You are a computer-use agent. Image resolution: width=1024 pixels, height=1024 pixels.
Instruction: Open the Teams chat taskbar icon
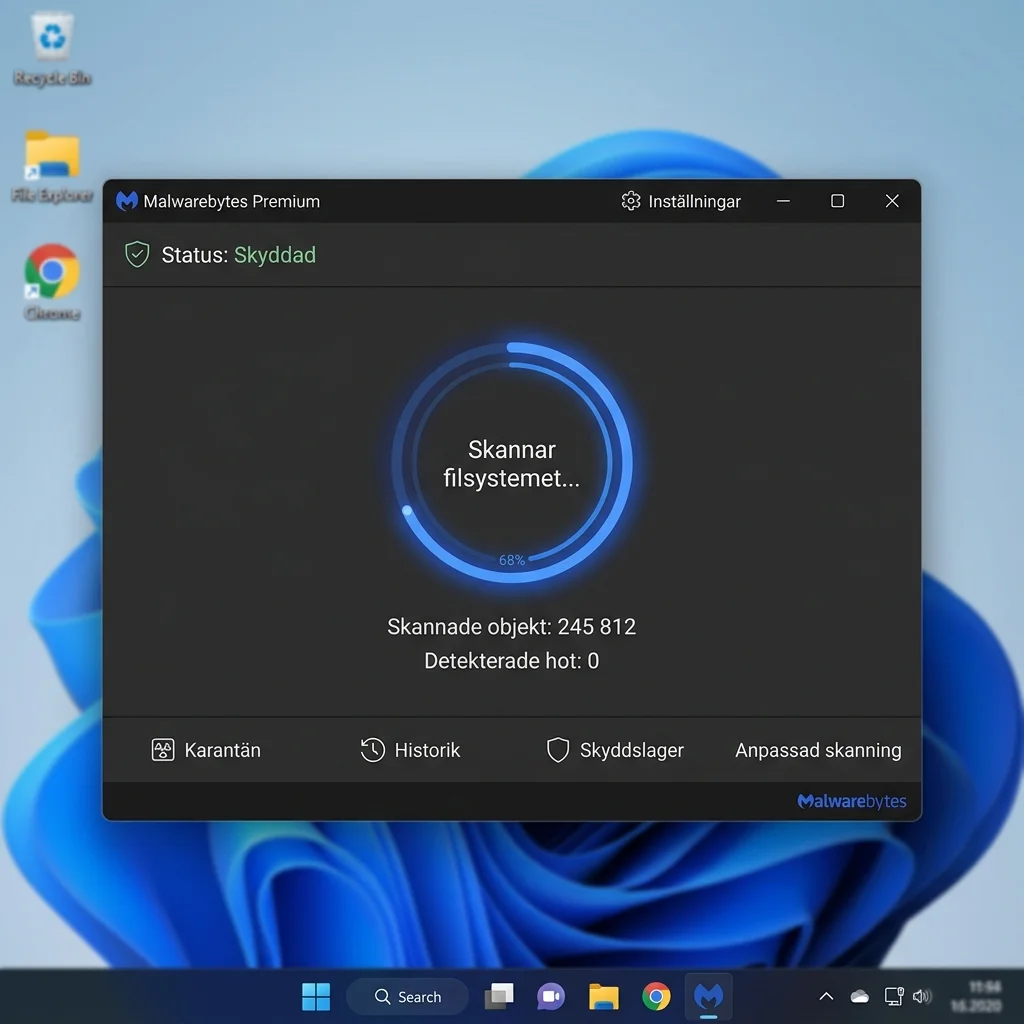(551, 997)
